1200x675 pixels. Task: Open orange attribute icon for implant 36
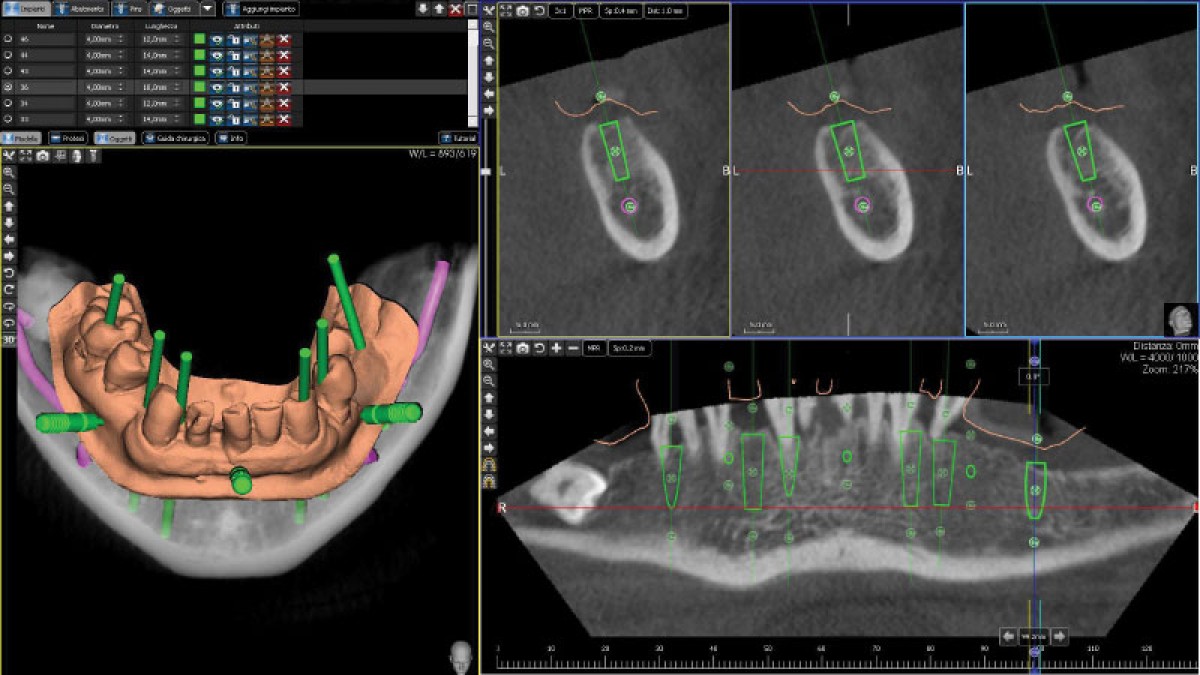click(x=267, y=87)
